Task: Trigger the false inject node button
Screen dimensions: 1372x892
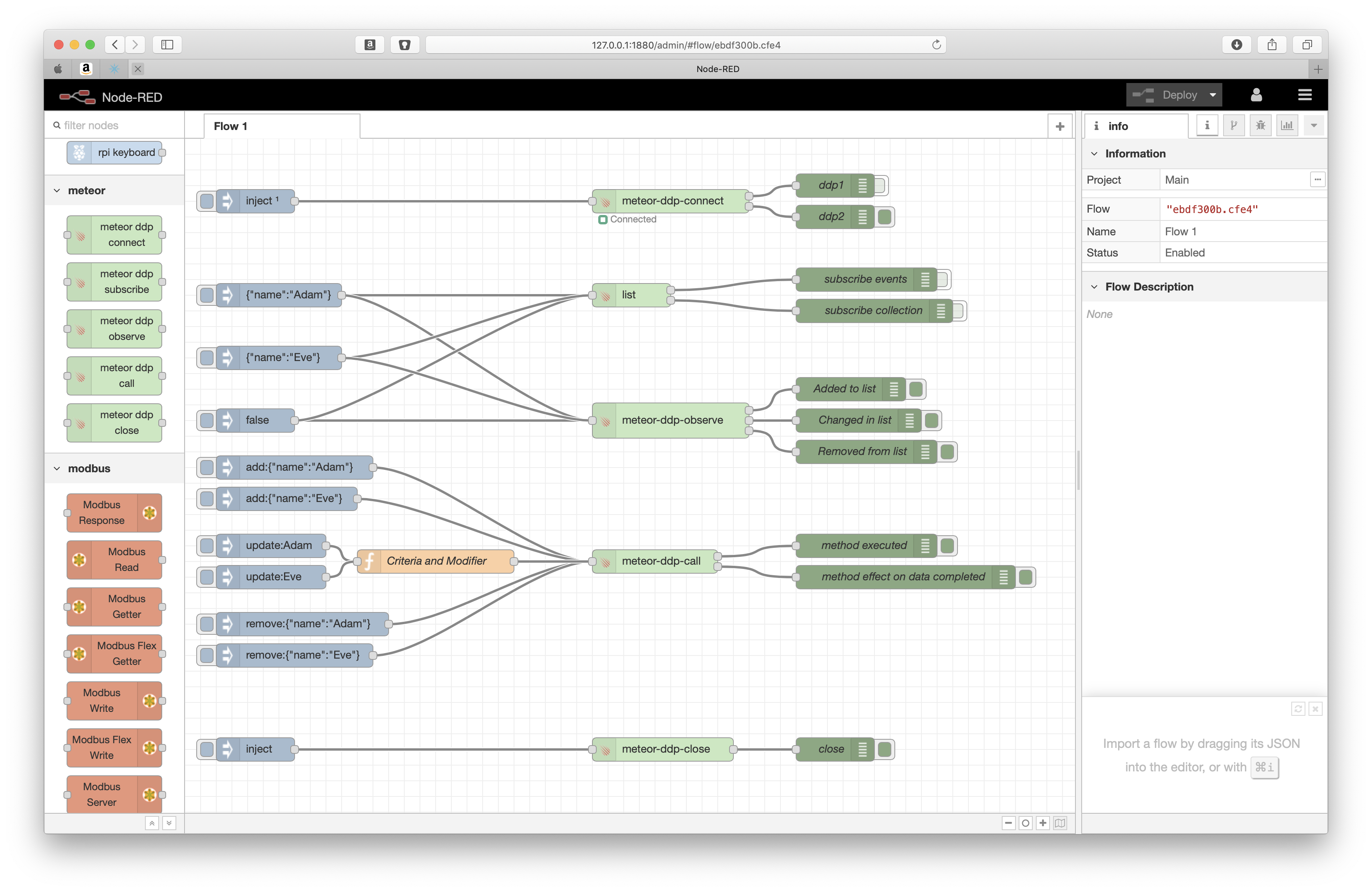Action: pyautogui.click(x=206, y=420)
